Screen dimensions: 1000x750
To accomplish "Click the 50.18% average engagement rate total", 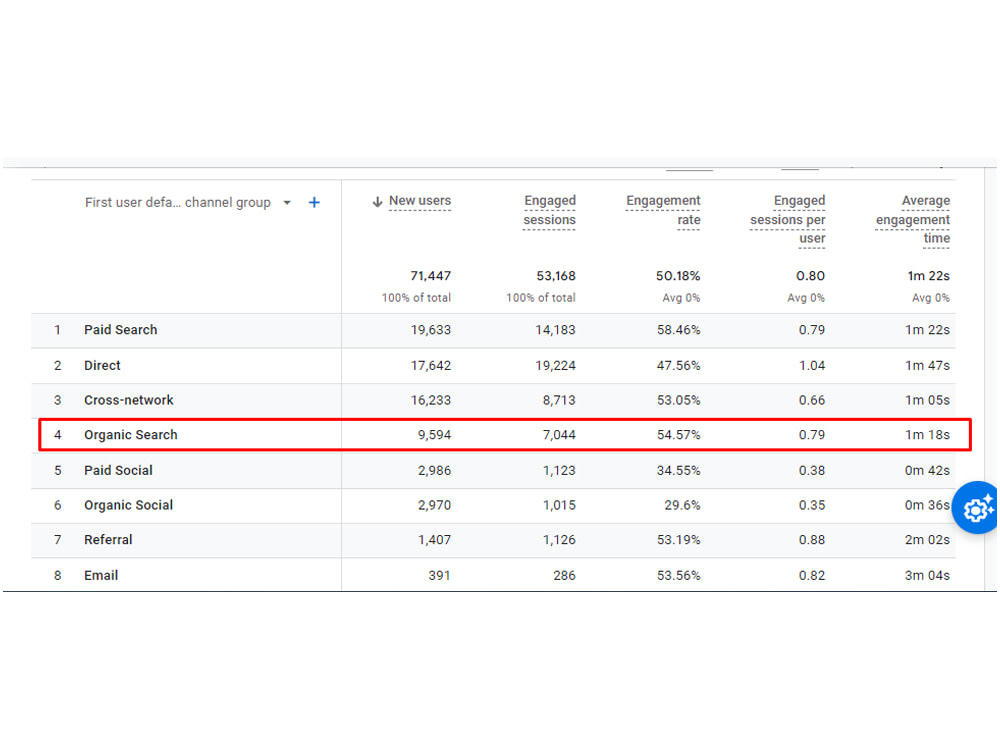I will 678,276.
